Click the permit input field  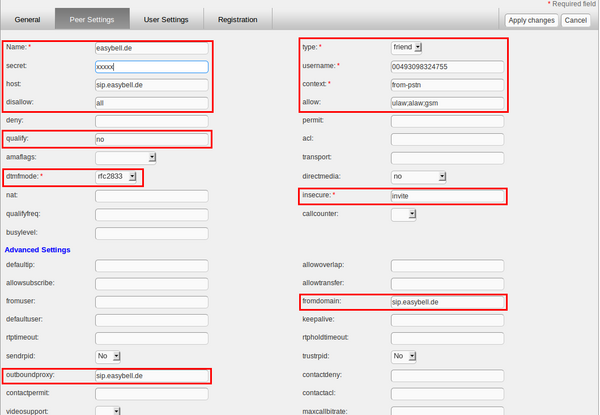click(447, 121)
